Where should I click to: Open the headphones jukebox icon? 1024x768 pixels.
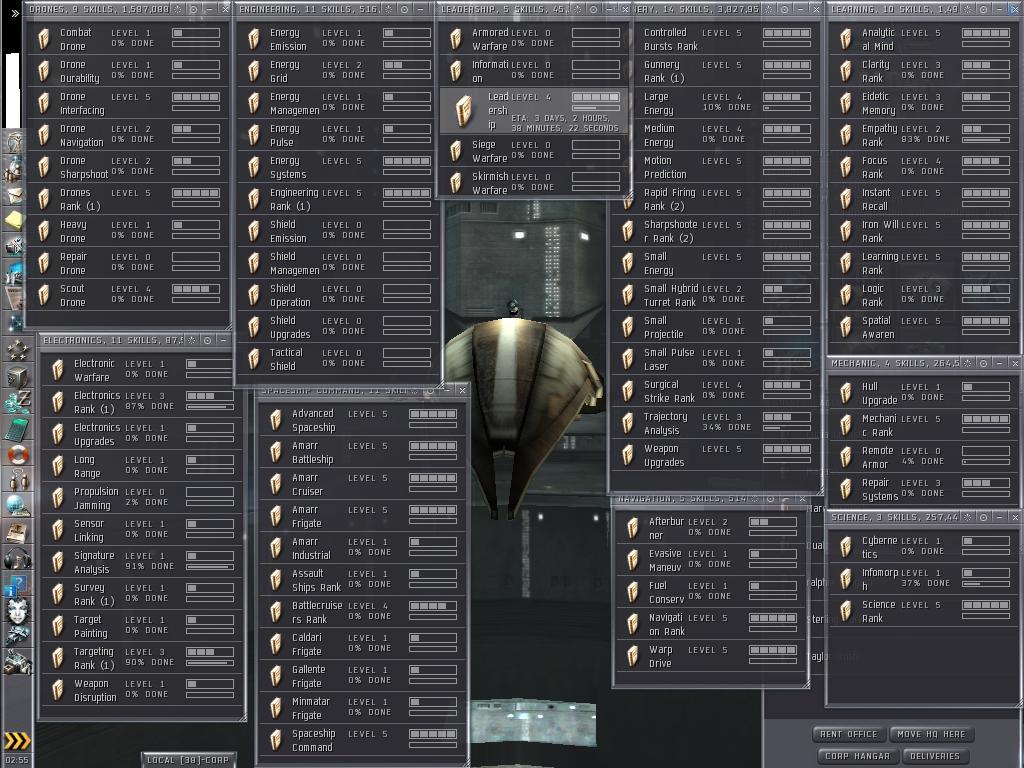[17, 558]
